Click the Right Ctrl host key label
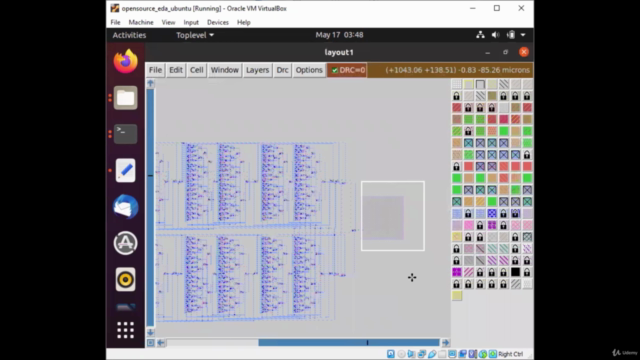640x360 pixels. [510, 354]
